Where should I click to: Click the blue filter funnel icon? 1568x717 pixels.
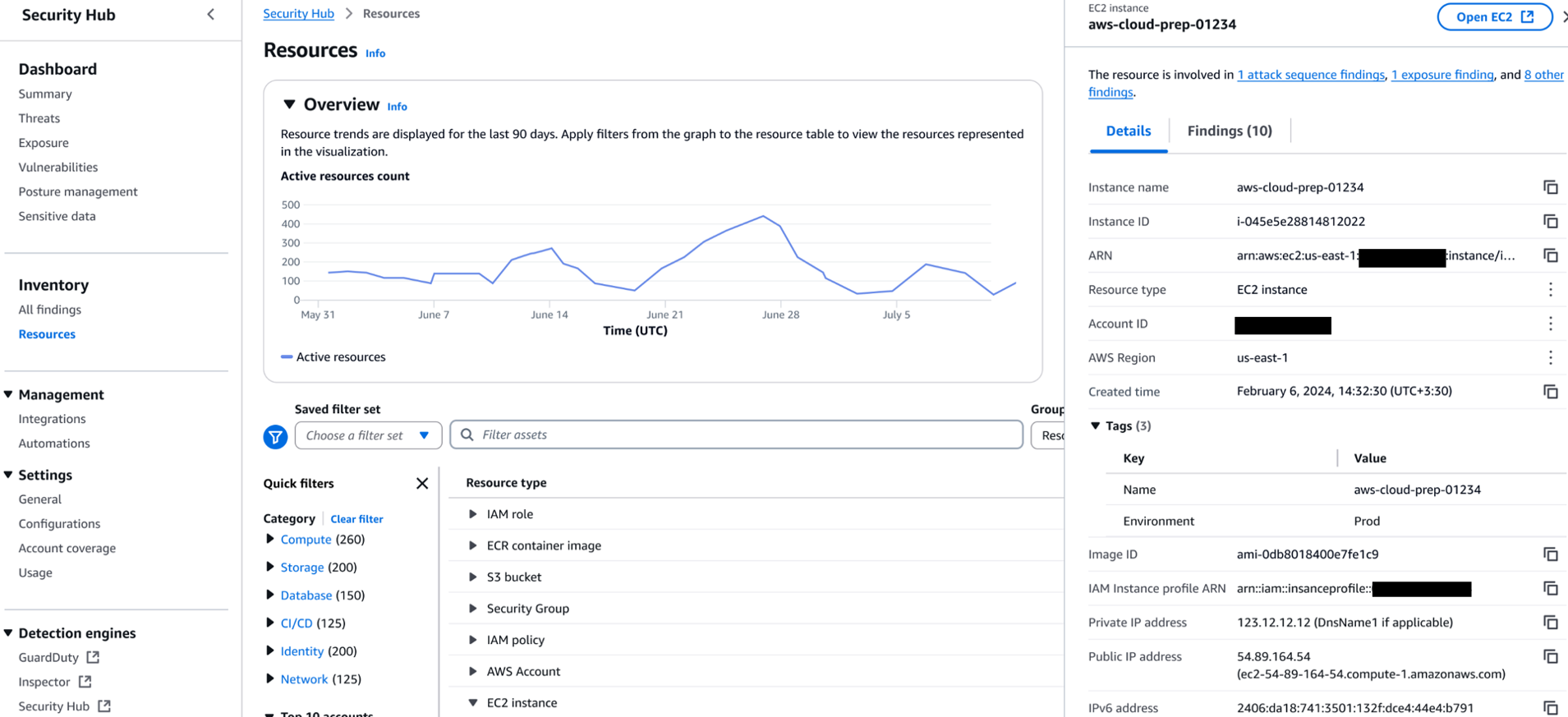tap(275, 436)
